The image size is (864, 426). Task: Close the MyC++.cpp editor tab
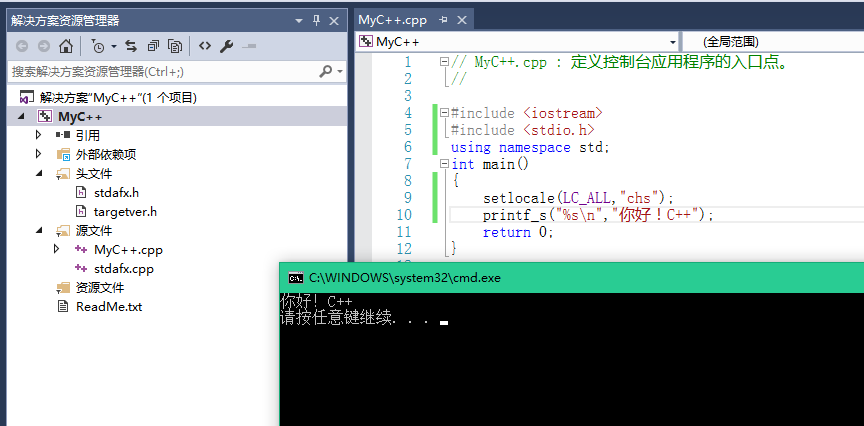462,20
